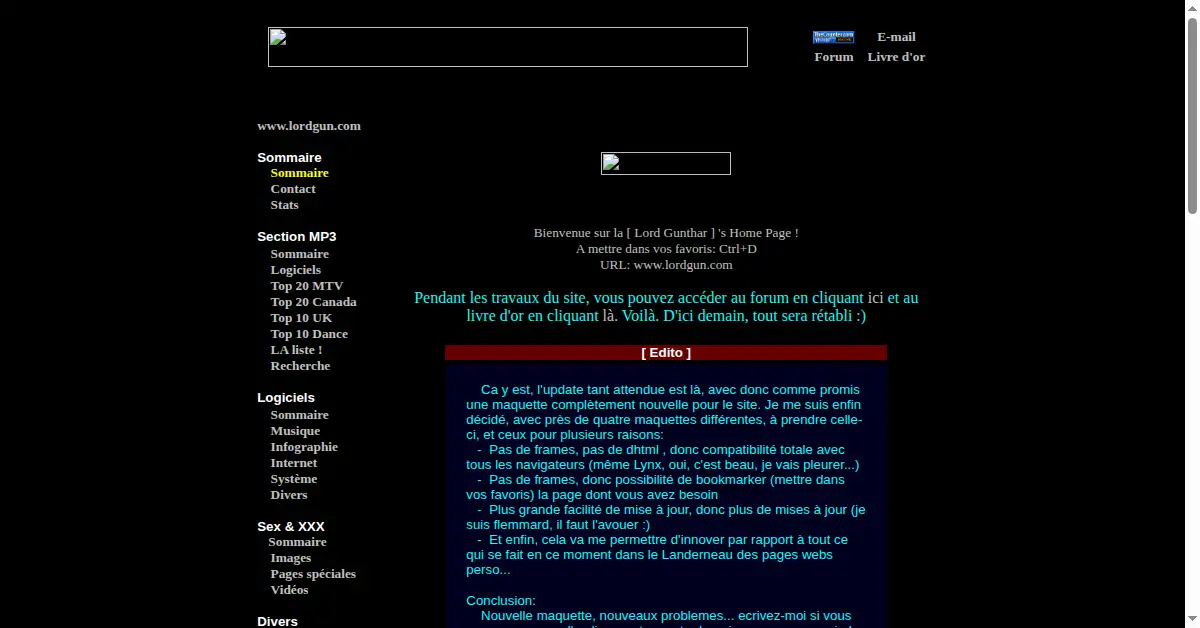This screenshot has height=628, width=1200.
Task: Open the Livre d'or header link
Action: pos(896,57)
